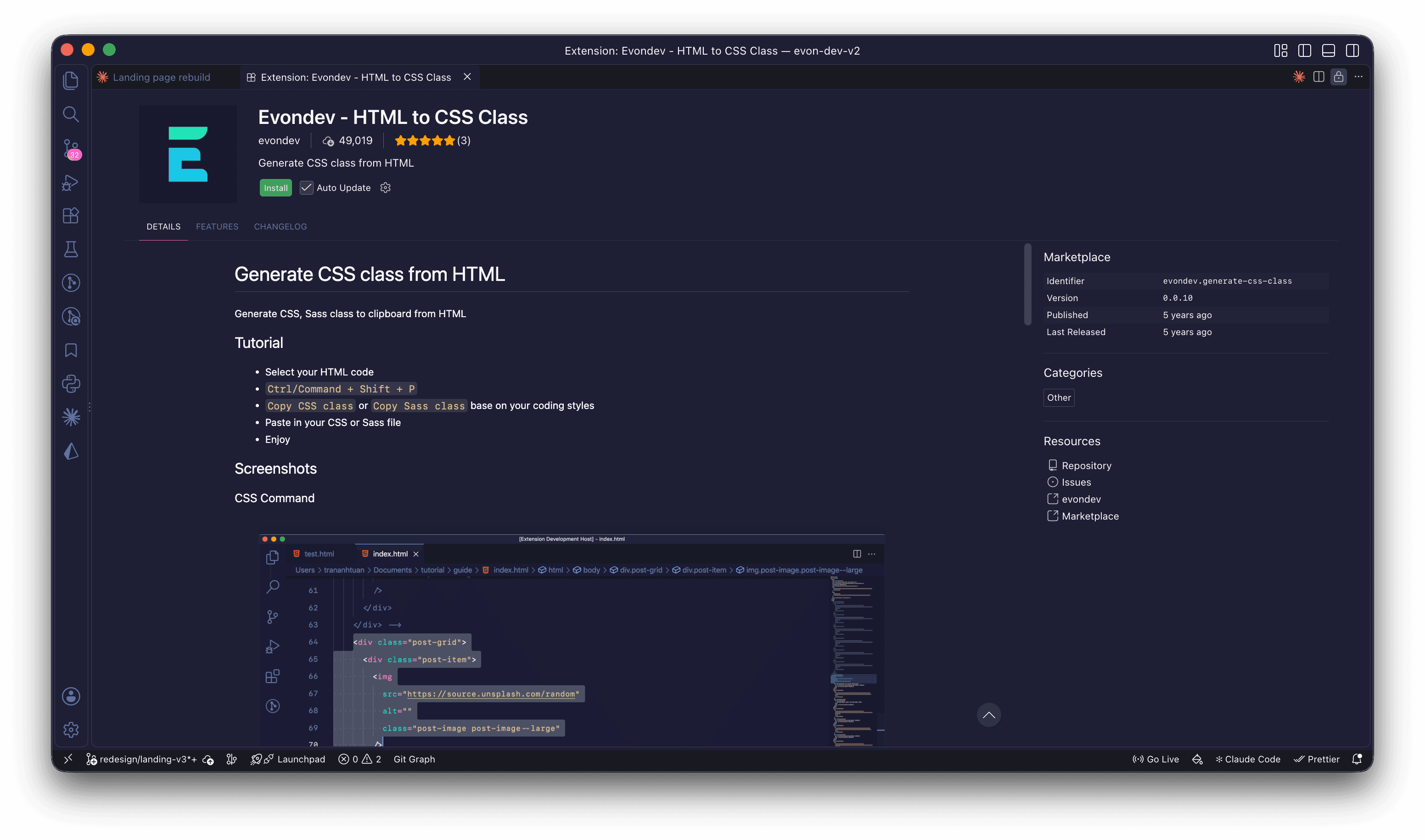Image resolution: width=1425 pixels, height=840 pixels.
Task: Click the scroll-to-top arrow button
Action: pos(989,715)
